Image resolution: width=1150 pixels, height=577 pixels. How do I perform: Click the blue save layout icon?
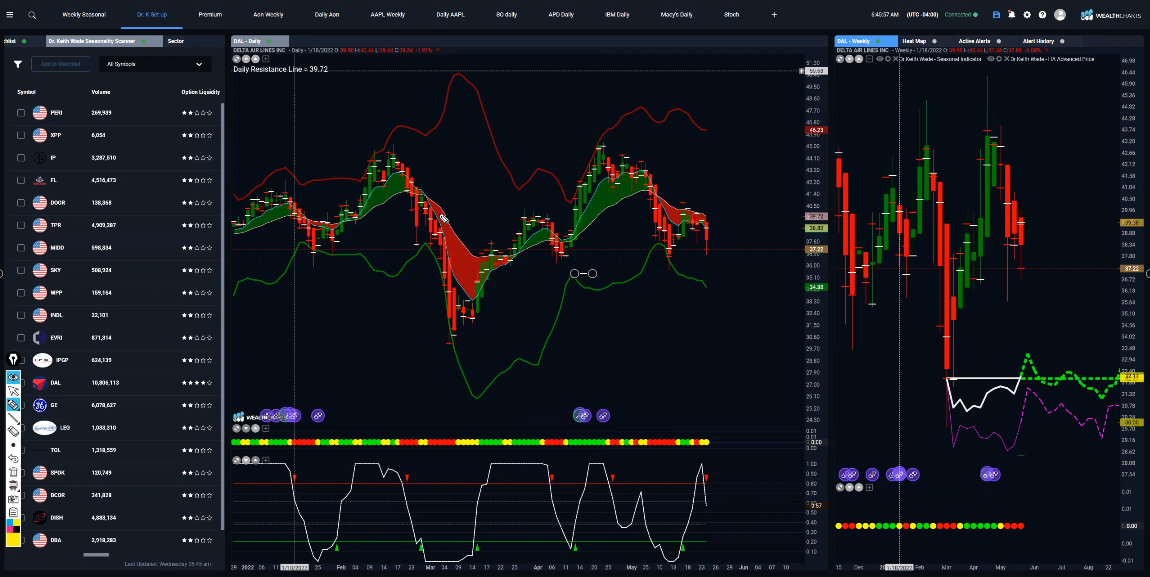coord(996,15)
